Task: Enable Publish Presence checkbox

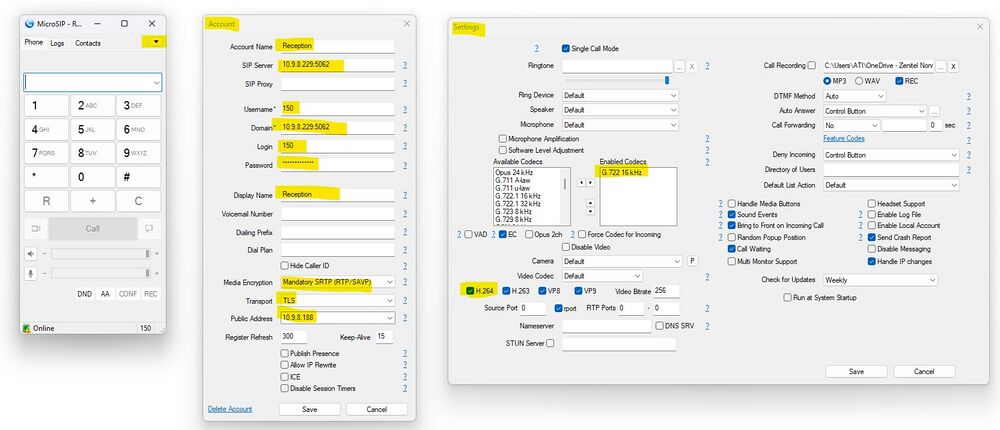Action: coord(284,353)
